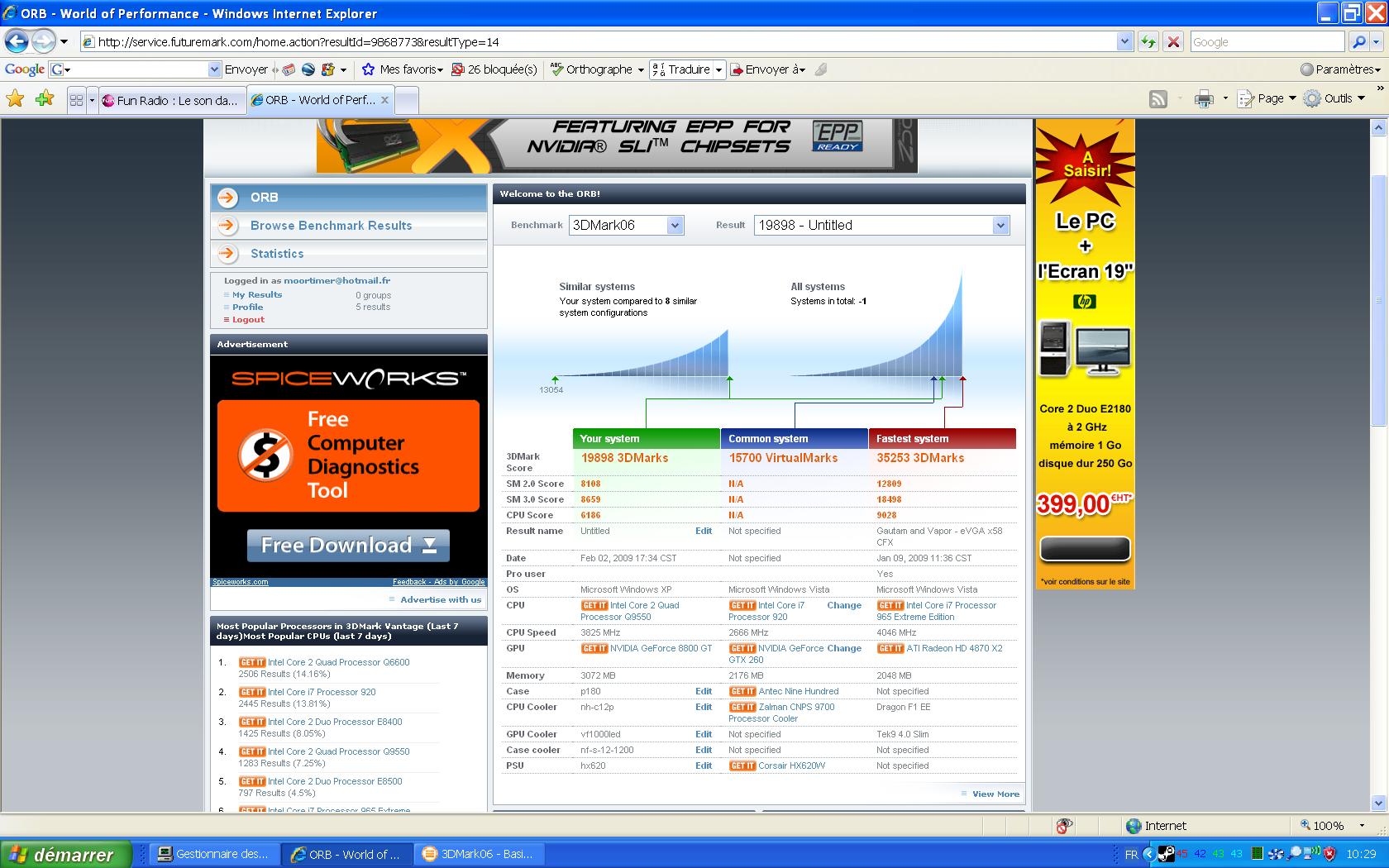Viewport: 1389px width, 868px height.
Task: Open the Benchmark 3DMark06 dropdown
Action: pos(675,225)
